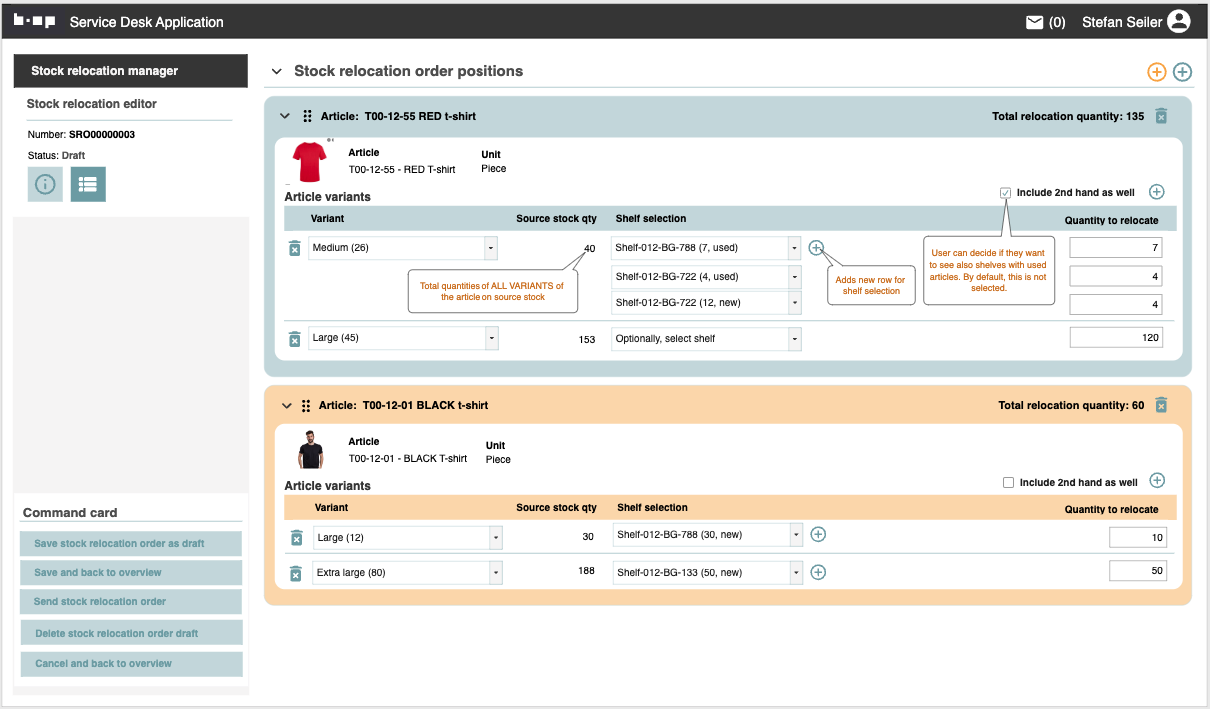This screenshot has width=1210, height=709.
Task: Collapse the Stock relocation order positions section
Action: pos(277,72)
